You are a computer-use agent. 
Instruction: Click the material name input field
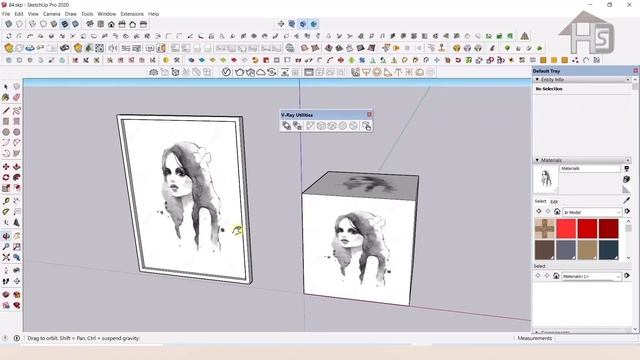point(590,169)
